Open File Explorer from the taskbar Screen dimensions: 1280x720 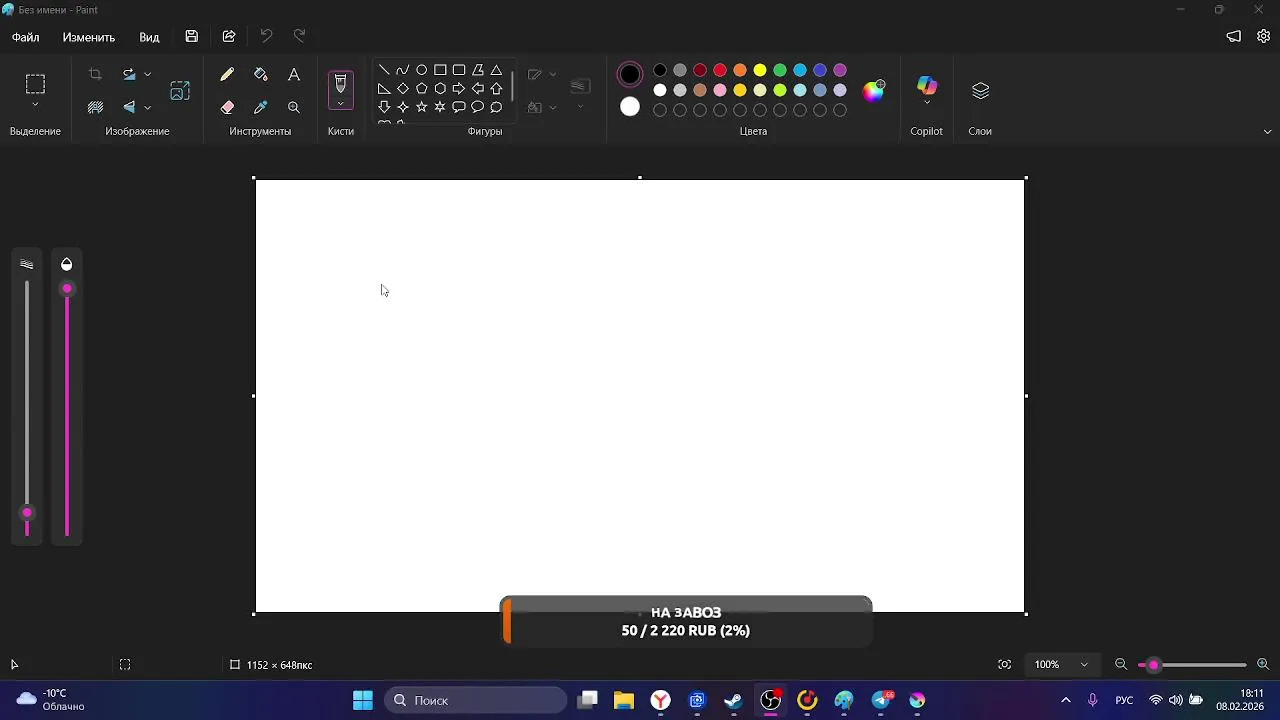coord(624,700)
